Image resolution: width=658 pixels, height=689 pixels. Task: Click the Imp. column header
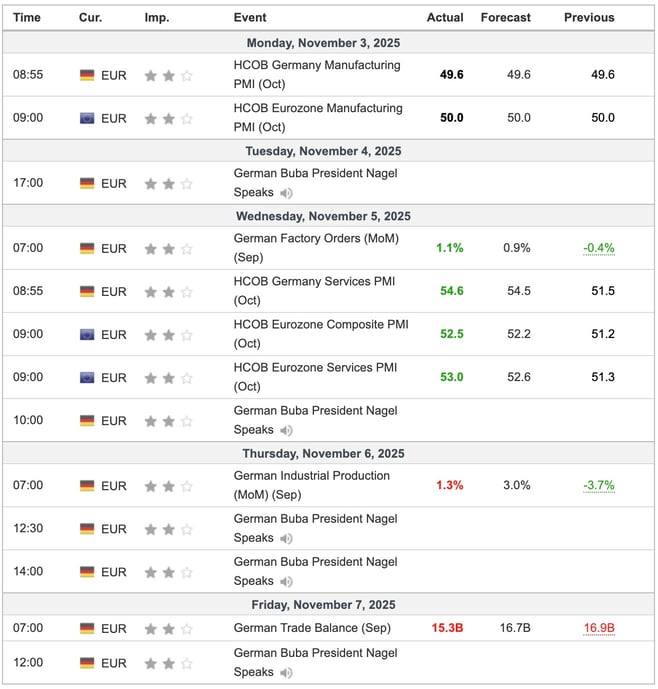pos(157,17)
